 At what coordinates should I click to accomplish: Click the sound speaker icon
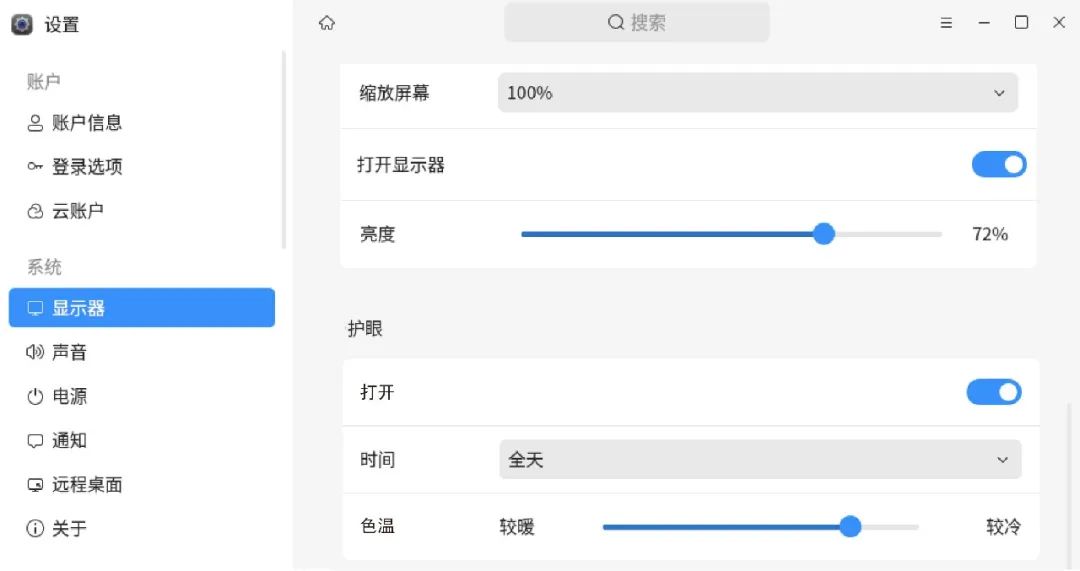[36, 352]
